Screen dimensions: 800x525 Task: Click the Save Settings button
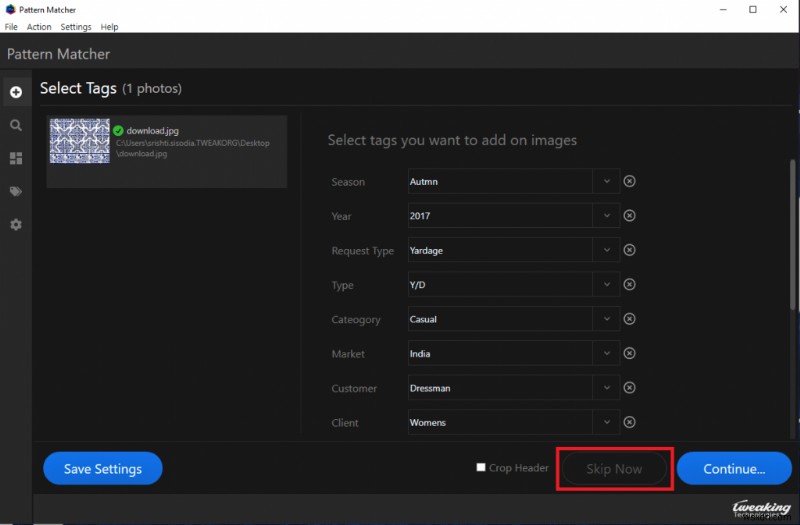(x=103, y=468)
